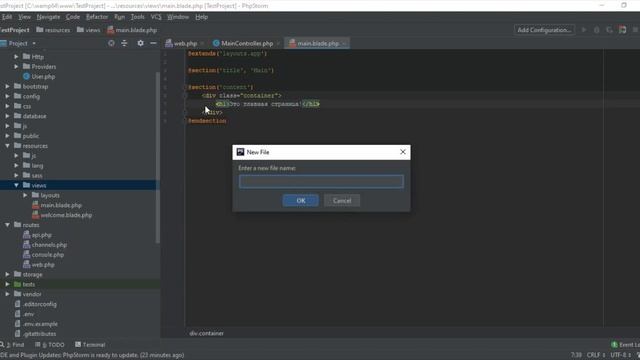Hide the Project panel with the minus icon
This screenshot has height=360, width=640.
(153, 43)
